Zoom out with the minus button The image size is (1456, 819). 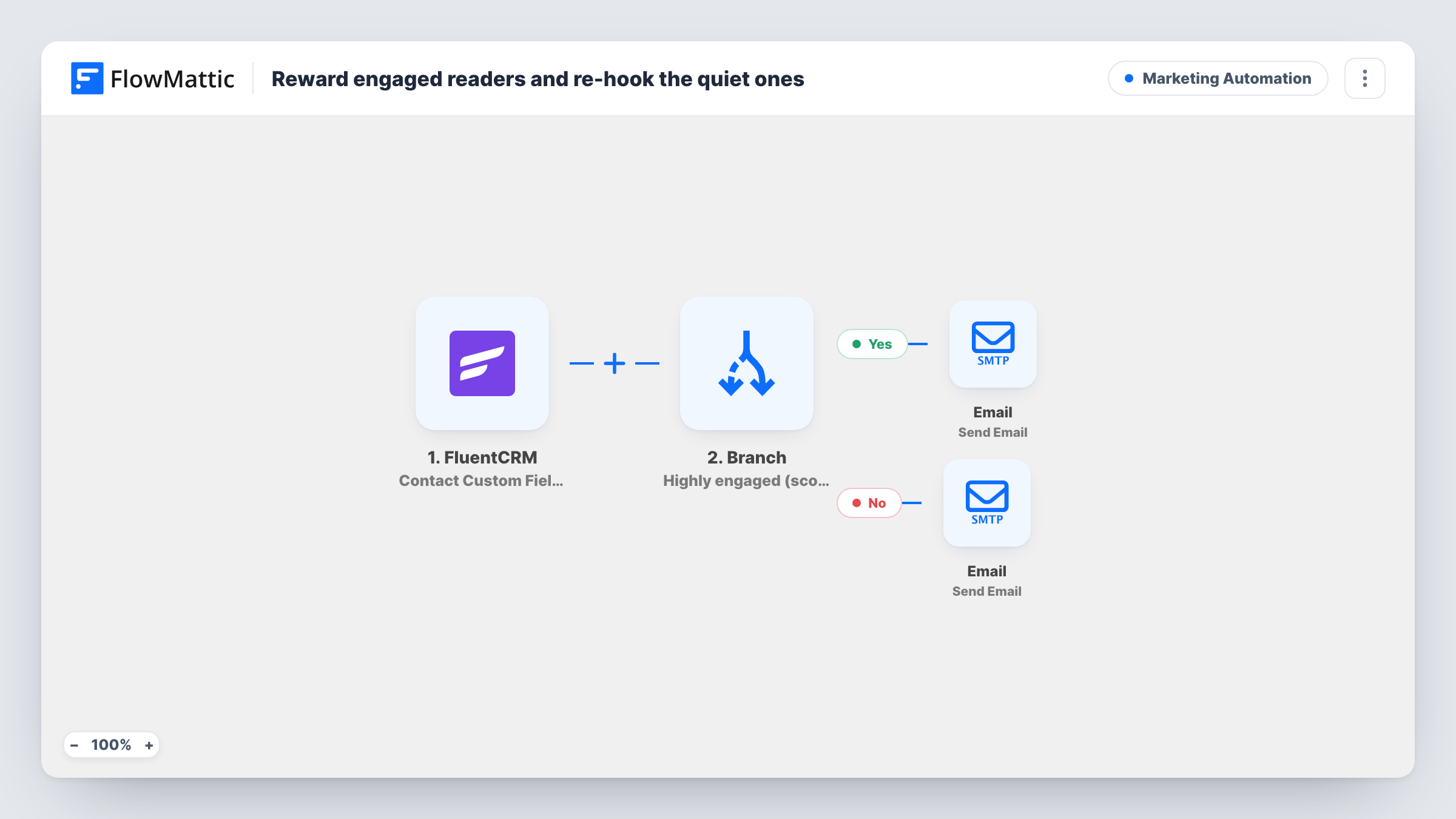tap(74, 745)
